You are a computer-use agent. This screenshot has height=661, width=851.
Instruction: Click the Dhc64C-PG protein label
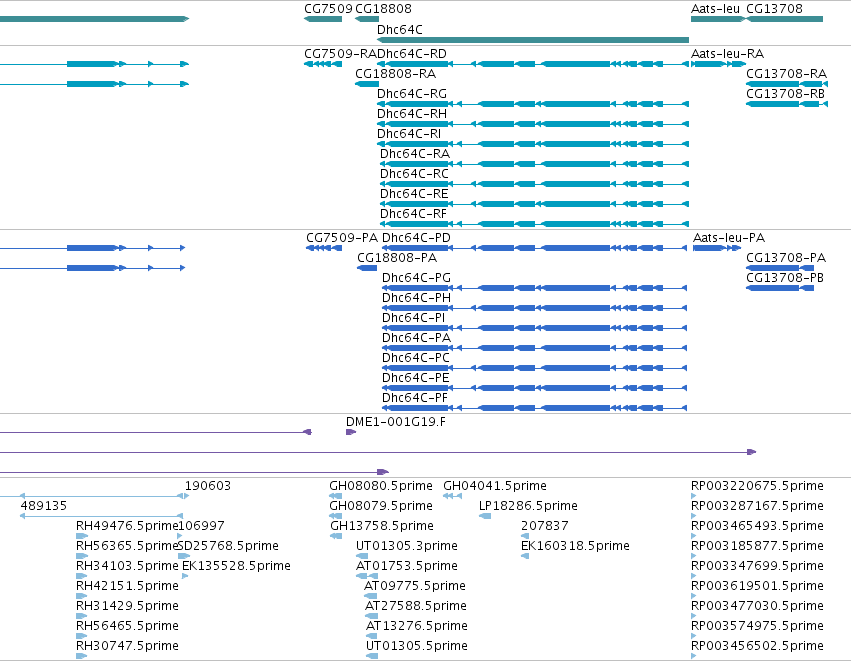[x=416, y=278]
